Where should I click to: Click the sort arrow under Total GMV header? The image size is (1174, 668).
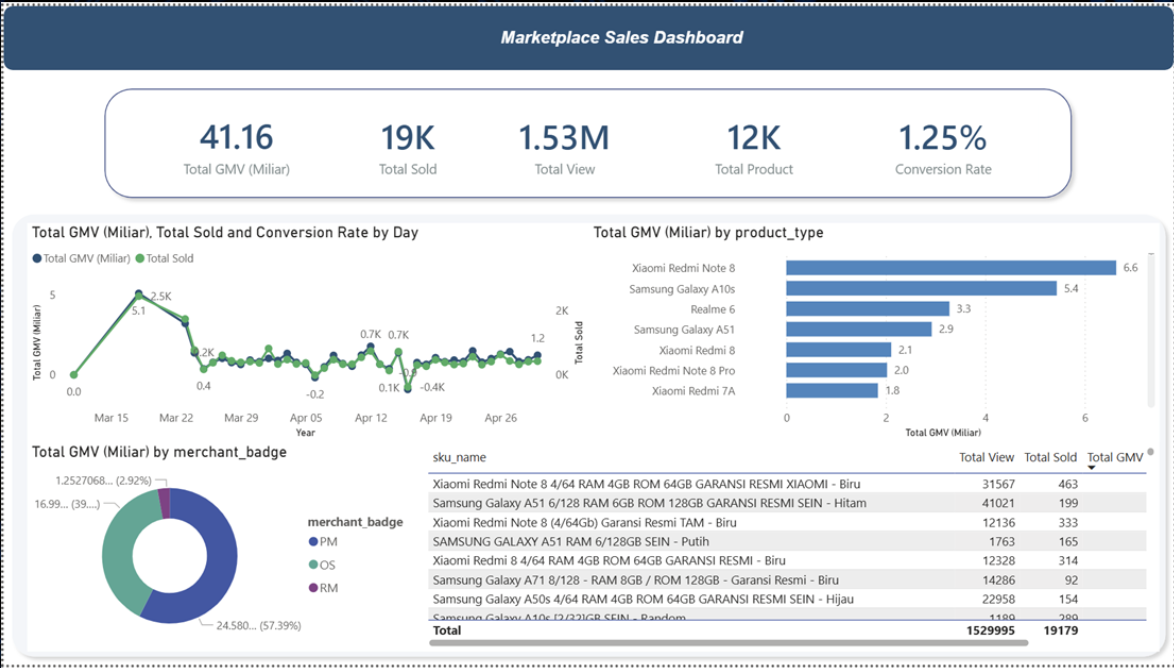pos(1092,468)
